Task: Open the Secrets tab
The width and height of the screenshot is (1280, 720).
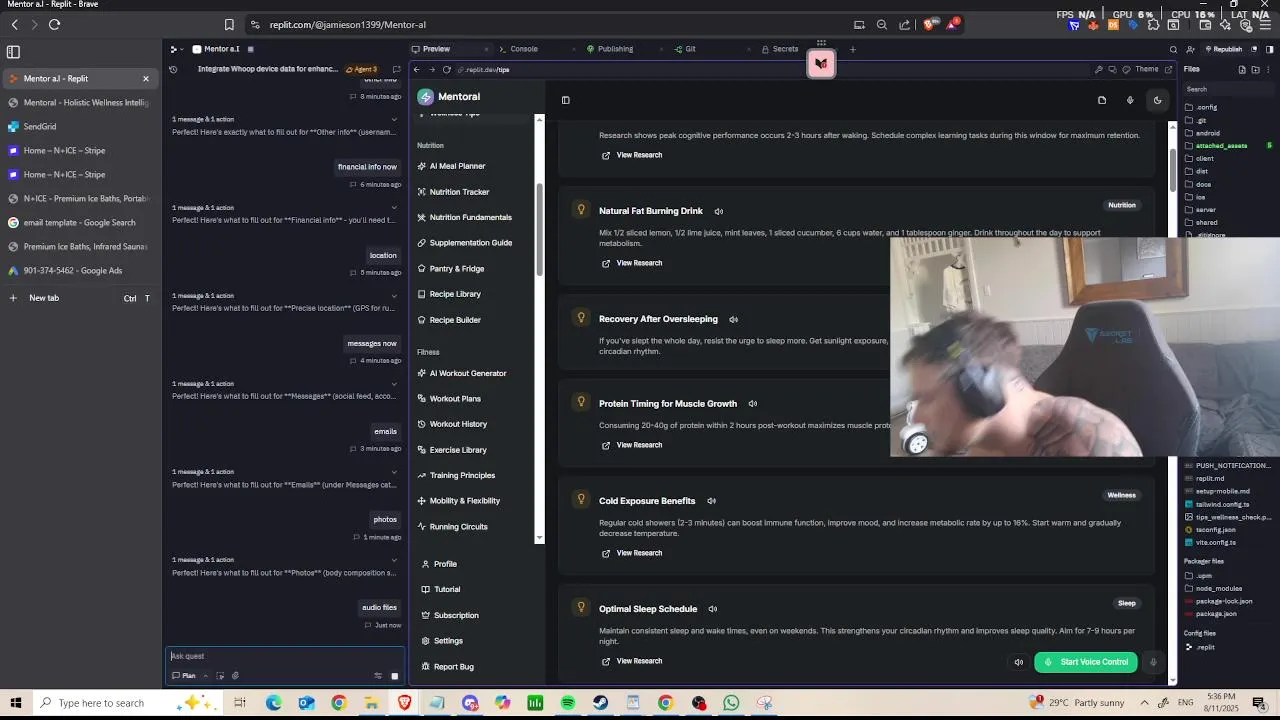Action: click(785, 49)
